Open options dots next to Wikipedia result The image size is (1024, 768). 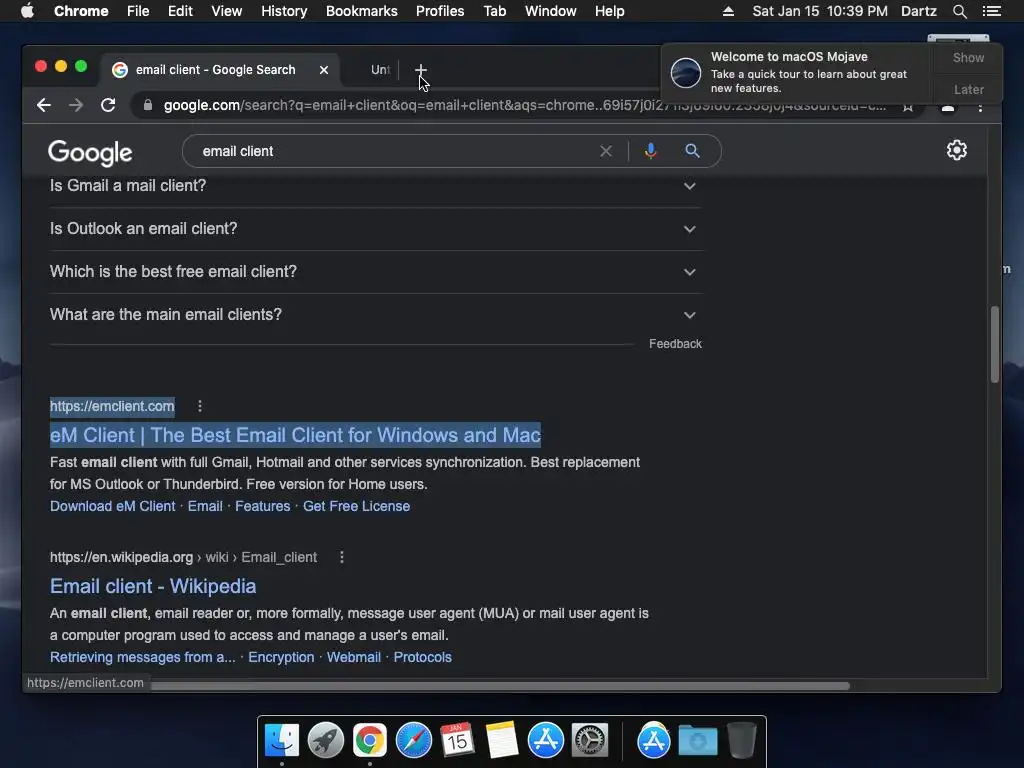coord(342,557)
